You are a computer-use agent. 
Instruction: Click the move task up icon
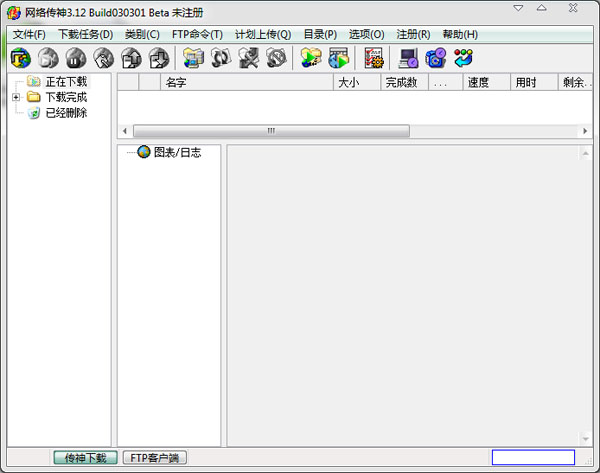pyautogui.click(x=131, y=59)
